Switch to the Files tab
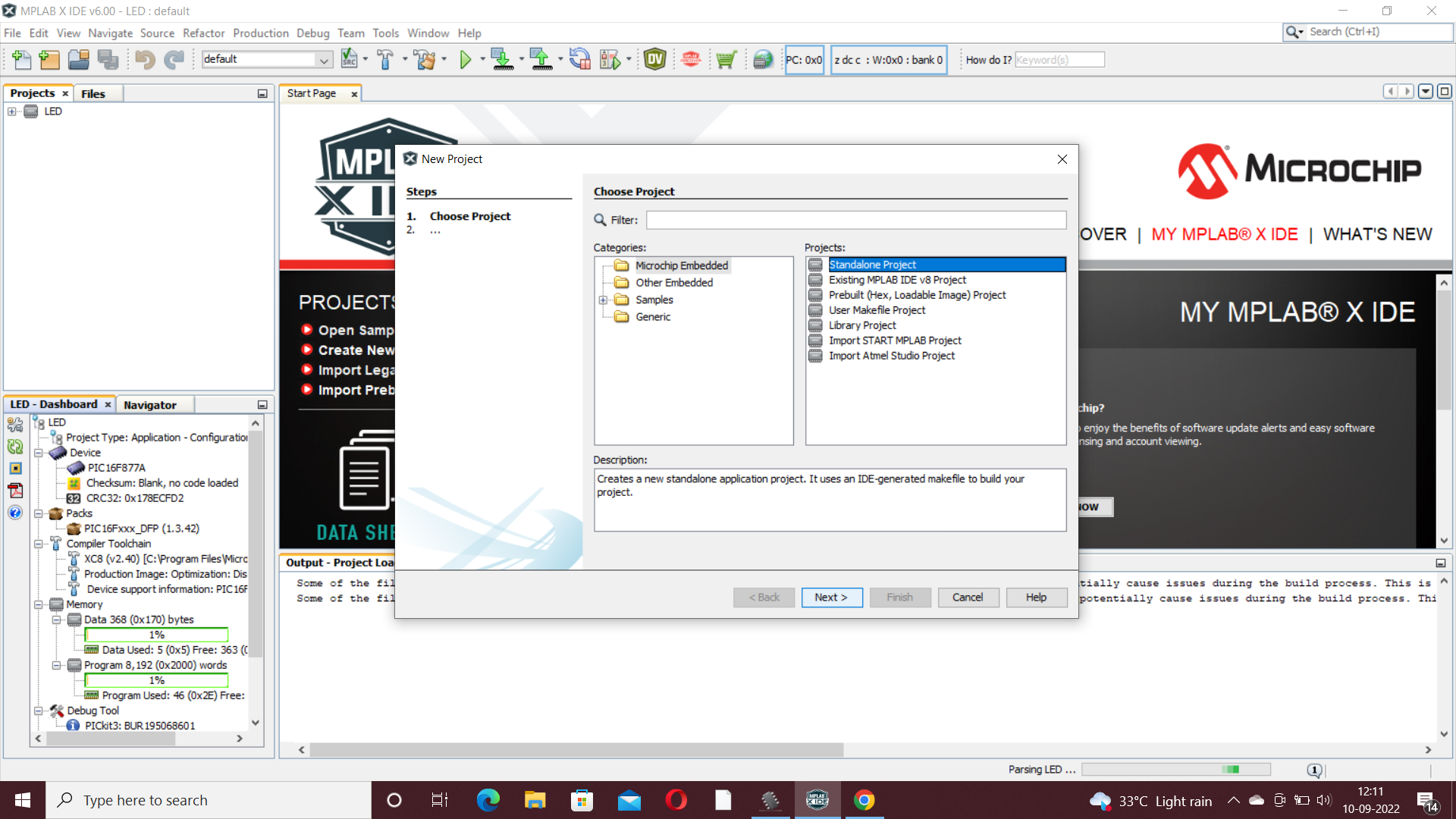This screenshot has width=1456, height=819. click(93, 93)
